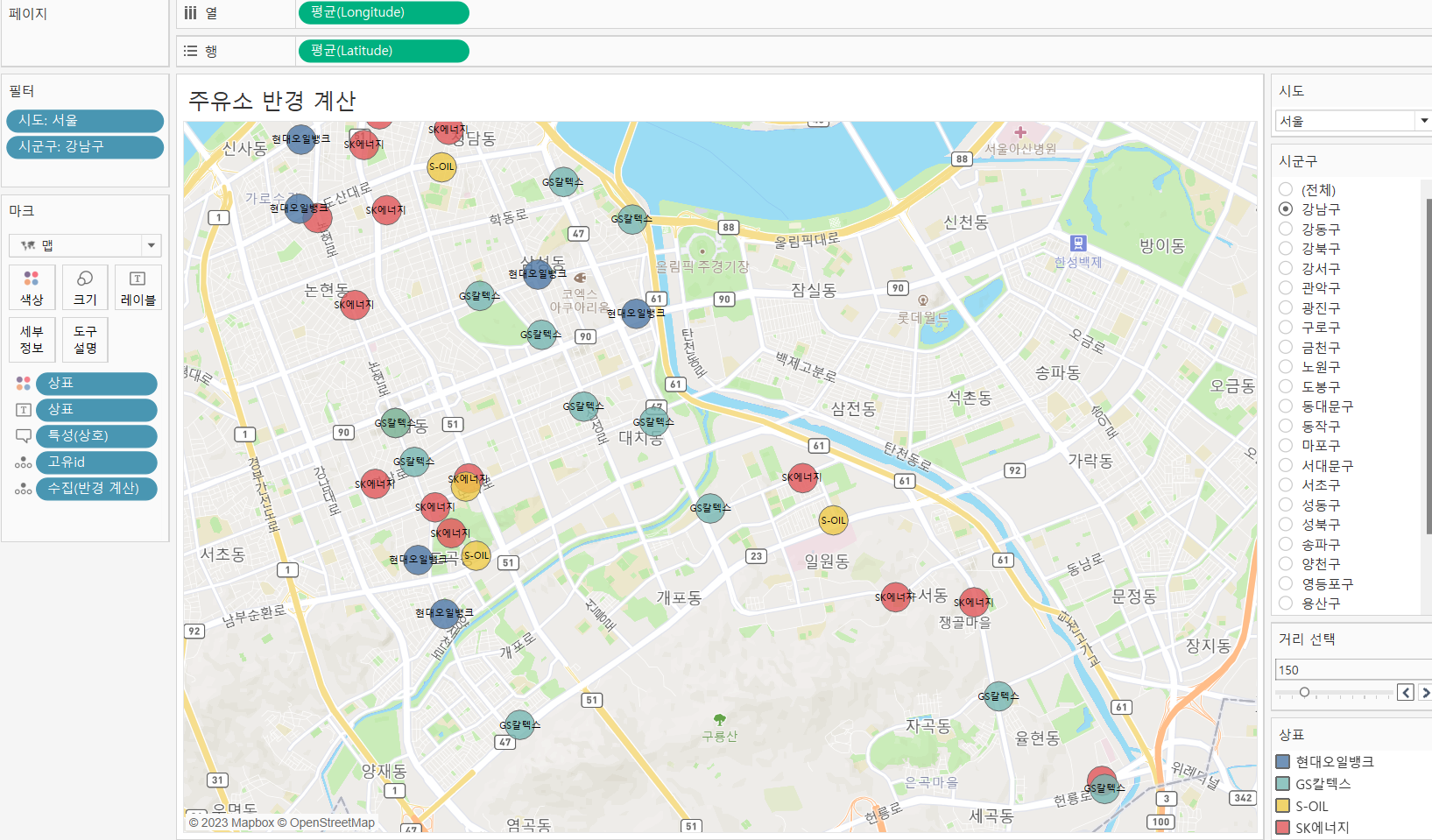The height and width of the screenshot is (840, 1432).
Task: Click the columns shelf icon next to 열
Action: (x=190, y=12)
